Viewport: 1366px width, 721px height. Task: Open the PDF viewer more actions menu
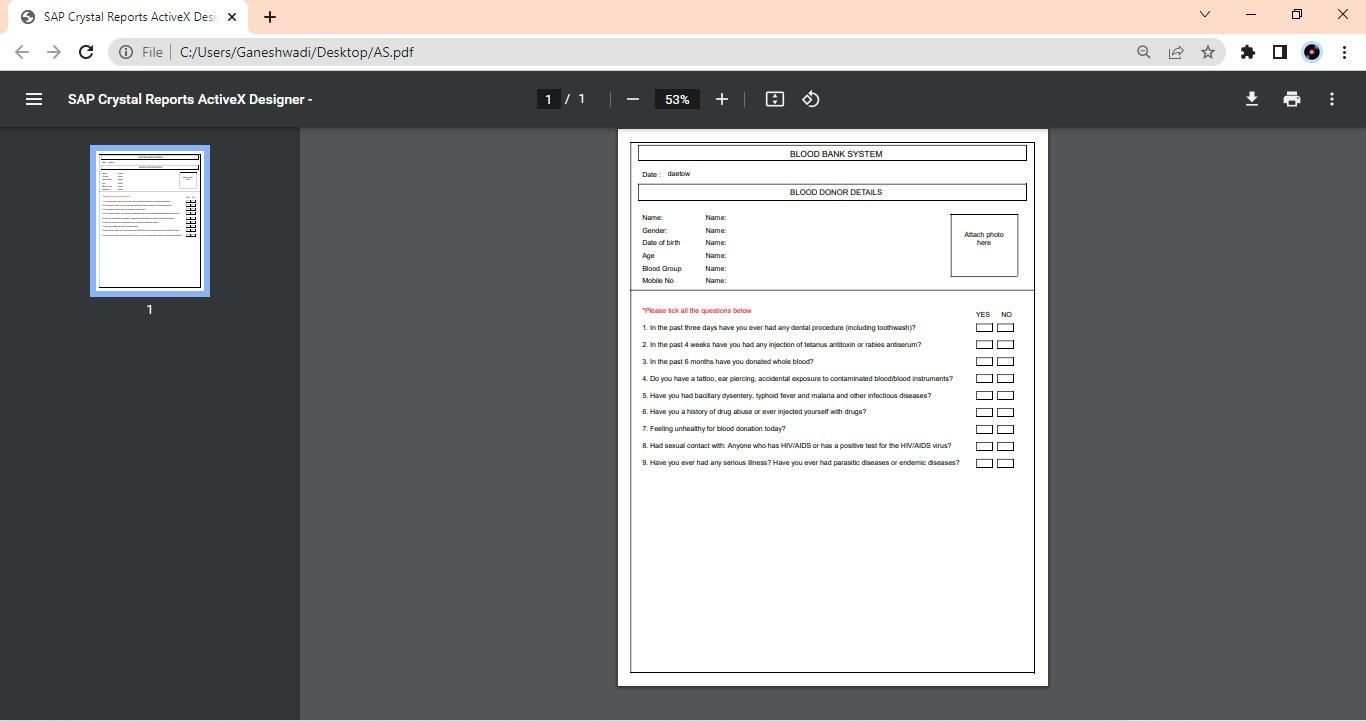(x=1332, y=99)
